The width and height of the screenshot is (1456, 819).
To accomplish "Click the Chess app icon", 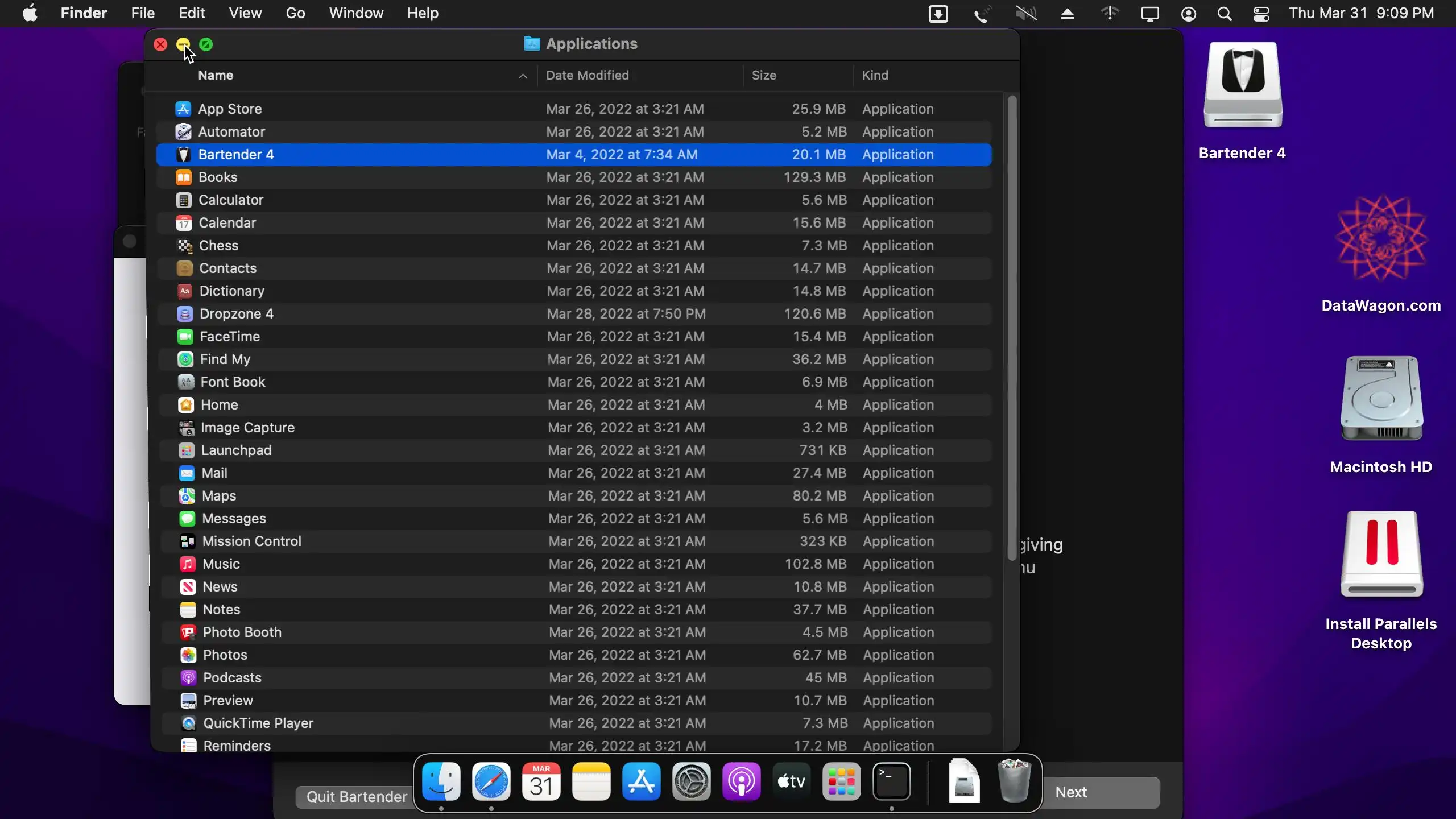I will [184, 246].
